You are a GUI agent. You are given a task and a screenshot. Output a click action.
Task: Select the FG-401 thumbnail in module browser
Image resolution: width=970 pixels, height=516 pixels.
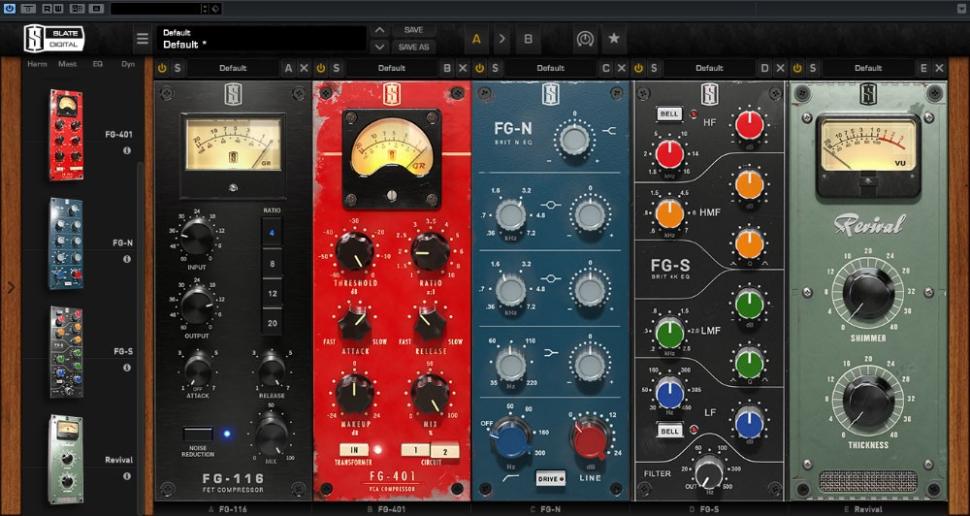pos(66,135)
